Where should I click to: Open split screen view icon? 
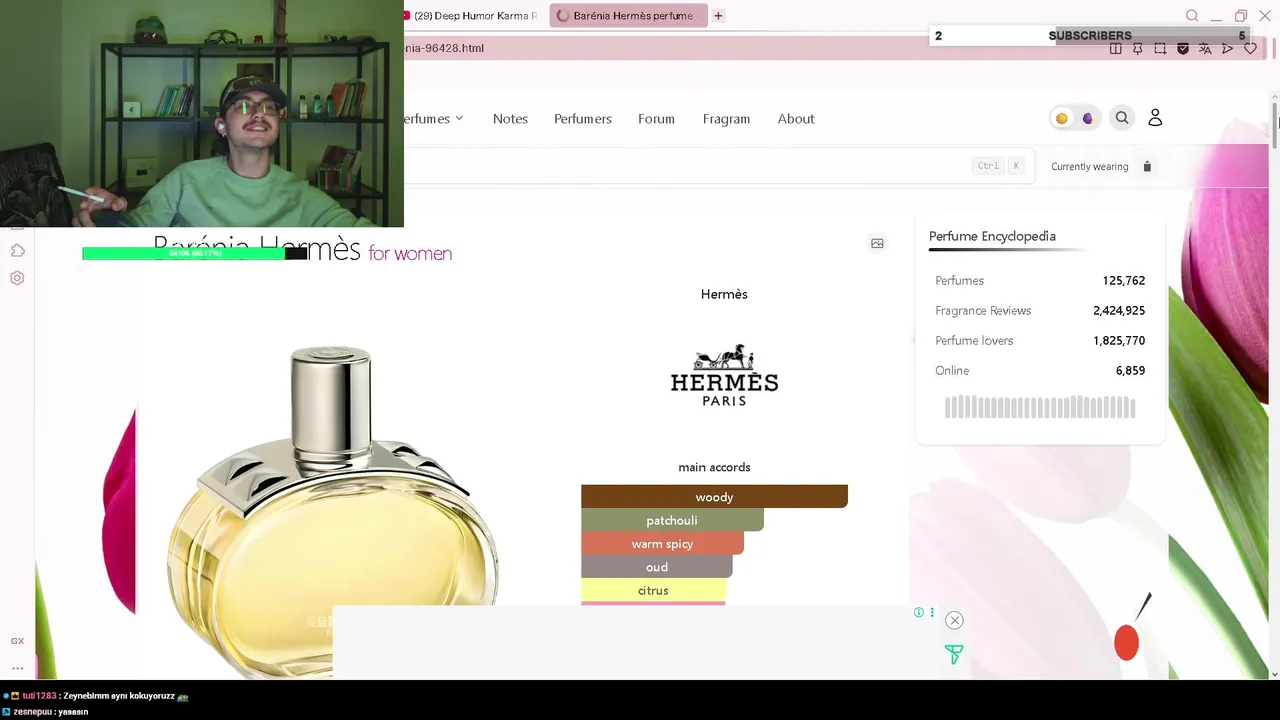coord(1115,48)
